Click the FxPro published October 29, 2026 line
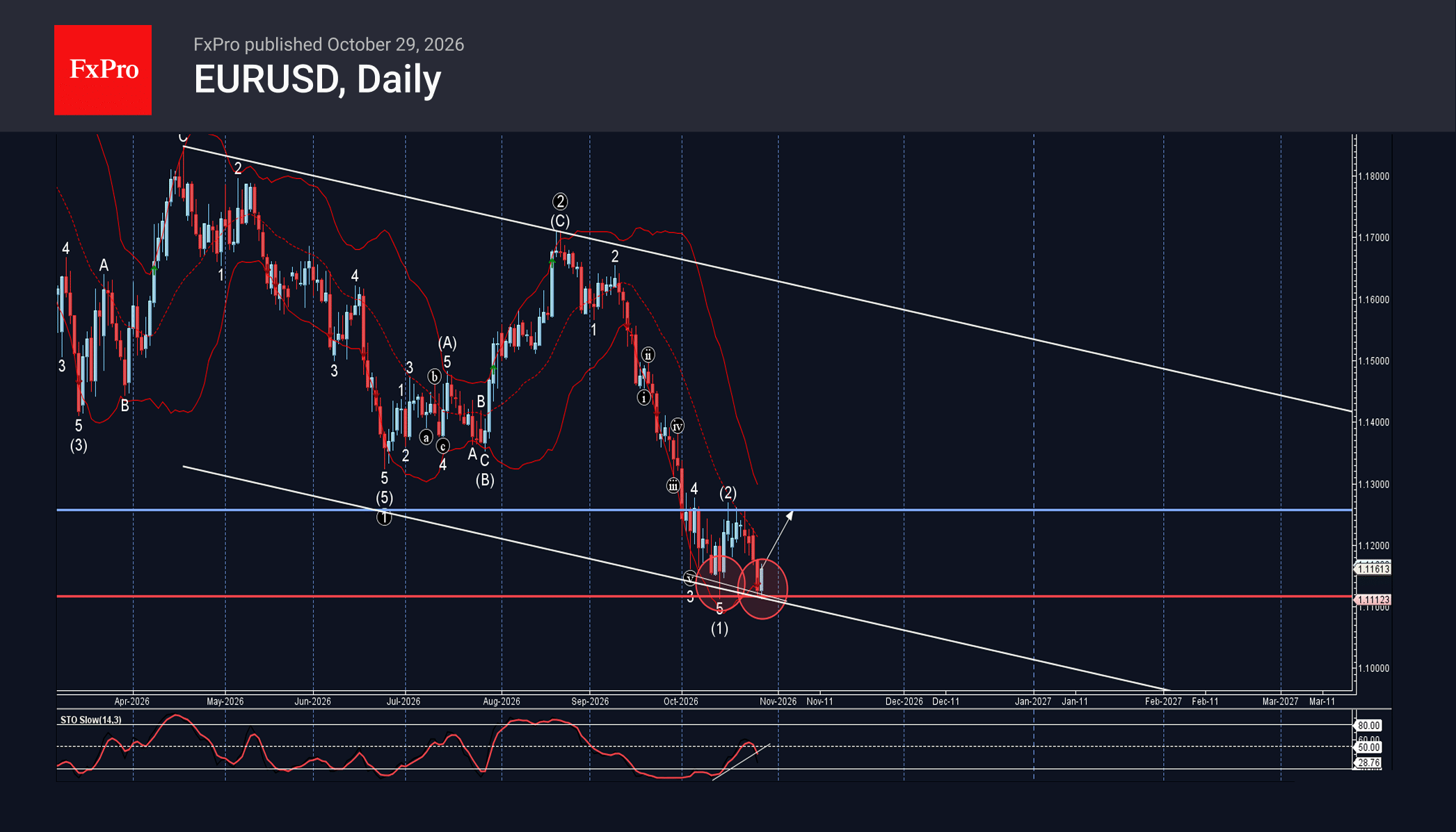1456x832 pixels. (x=328, y=45)
